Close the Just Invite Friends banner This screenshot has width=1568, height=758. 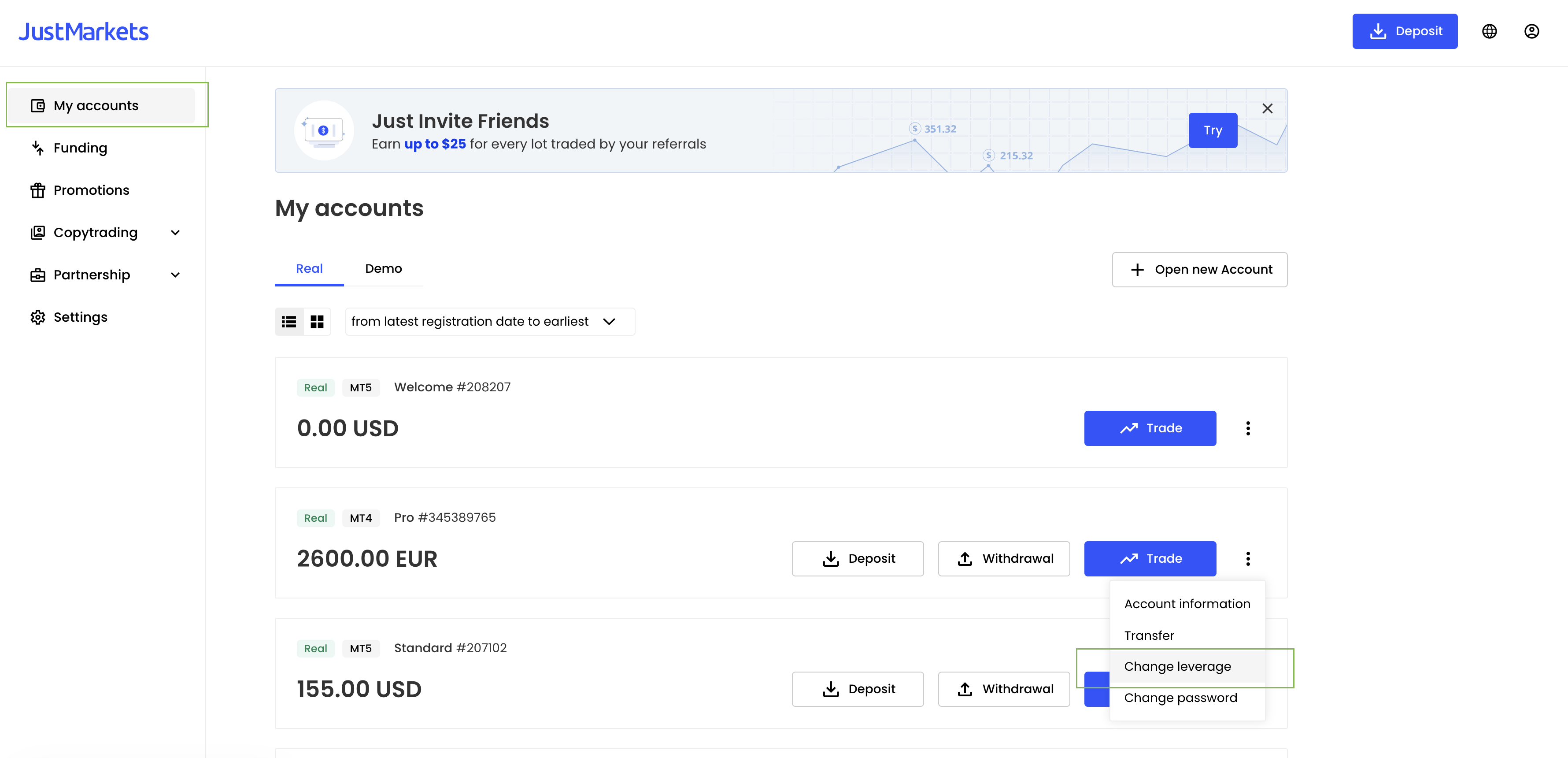click(x=1267, y=108)
